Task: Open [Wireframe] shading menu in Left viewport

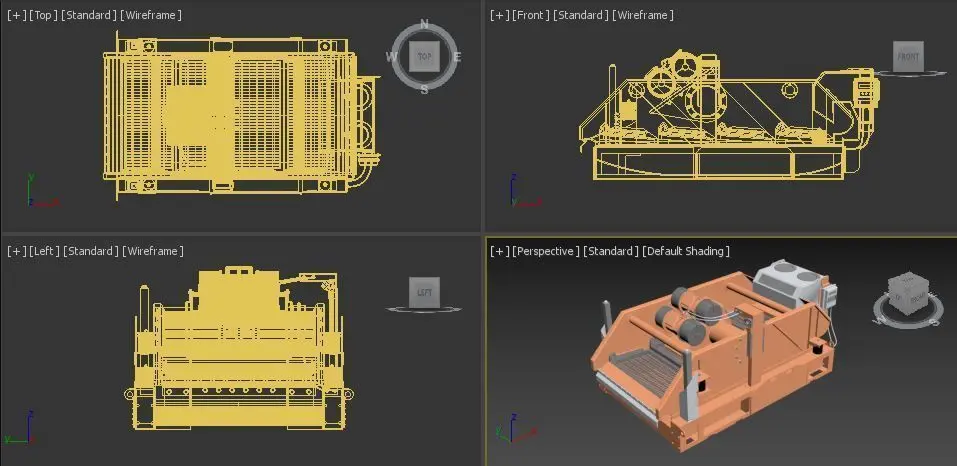Action: 153,251
